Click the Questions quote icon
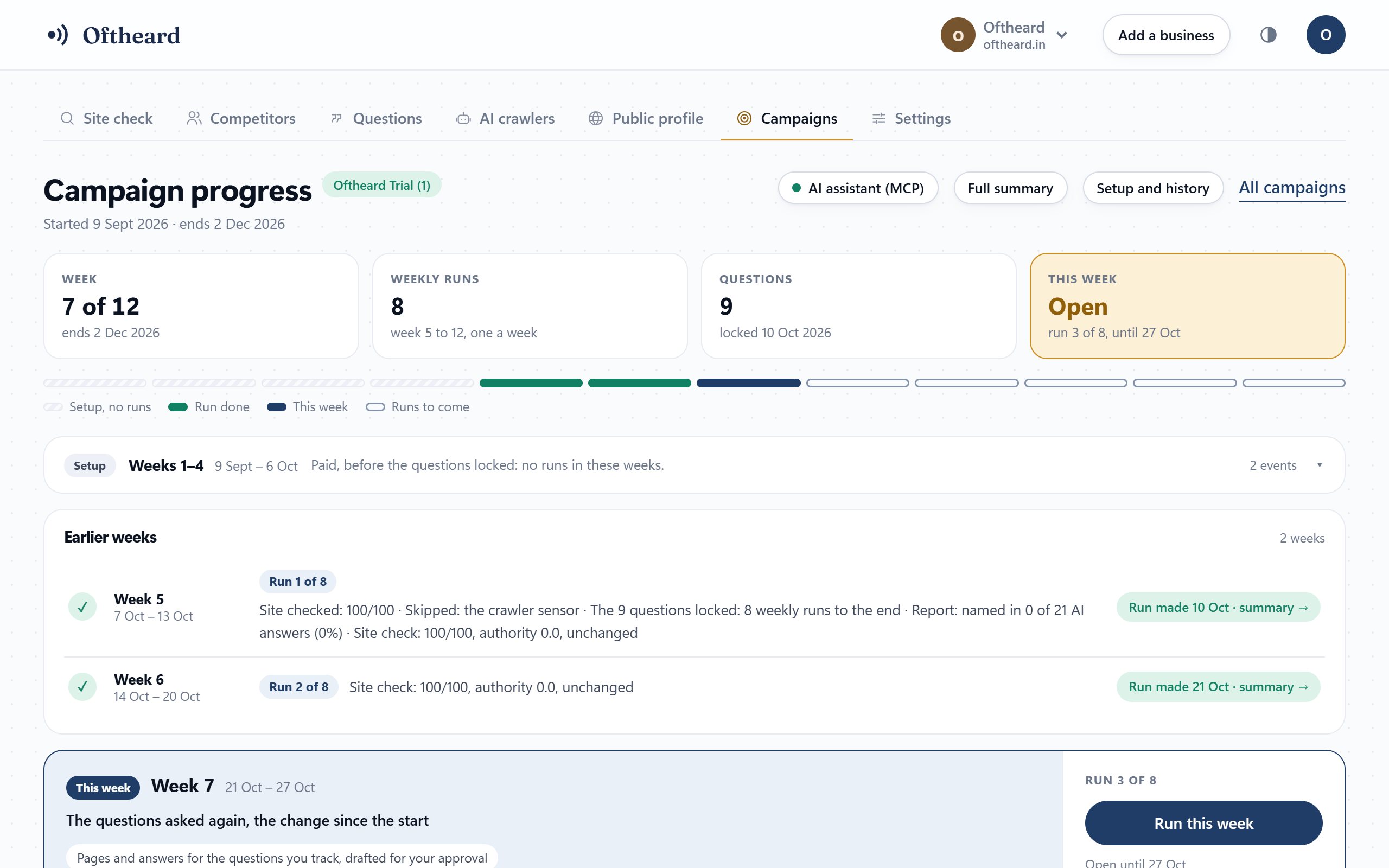 336,118
